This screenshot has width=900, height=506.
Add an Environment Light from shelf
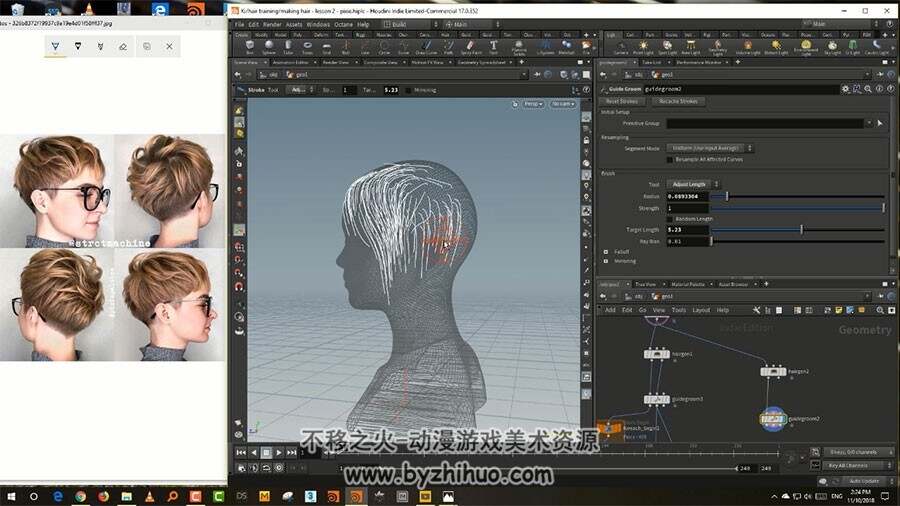(806, 47)
